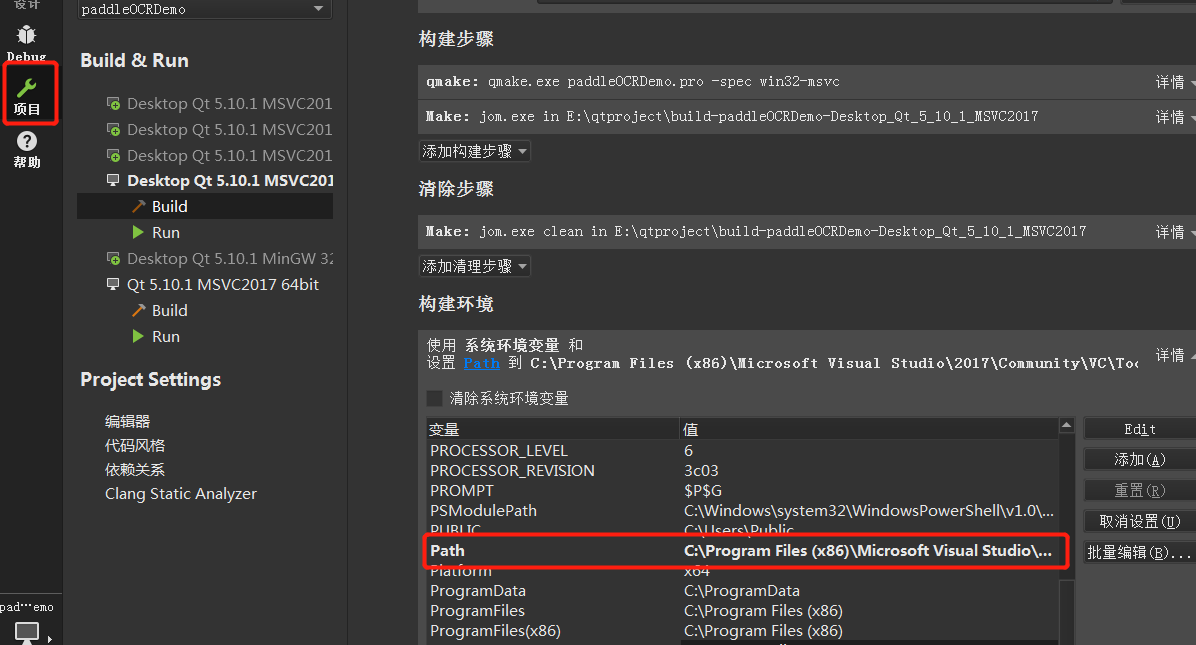
Task: Open the 添加清理步骤 dropdown
Action: 475,265
